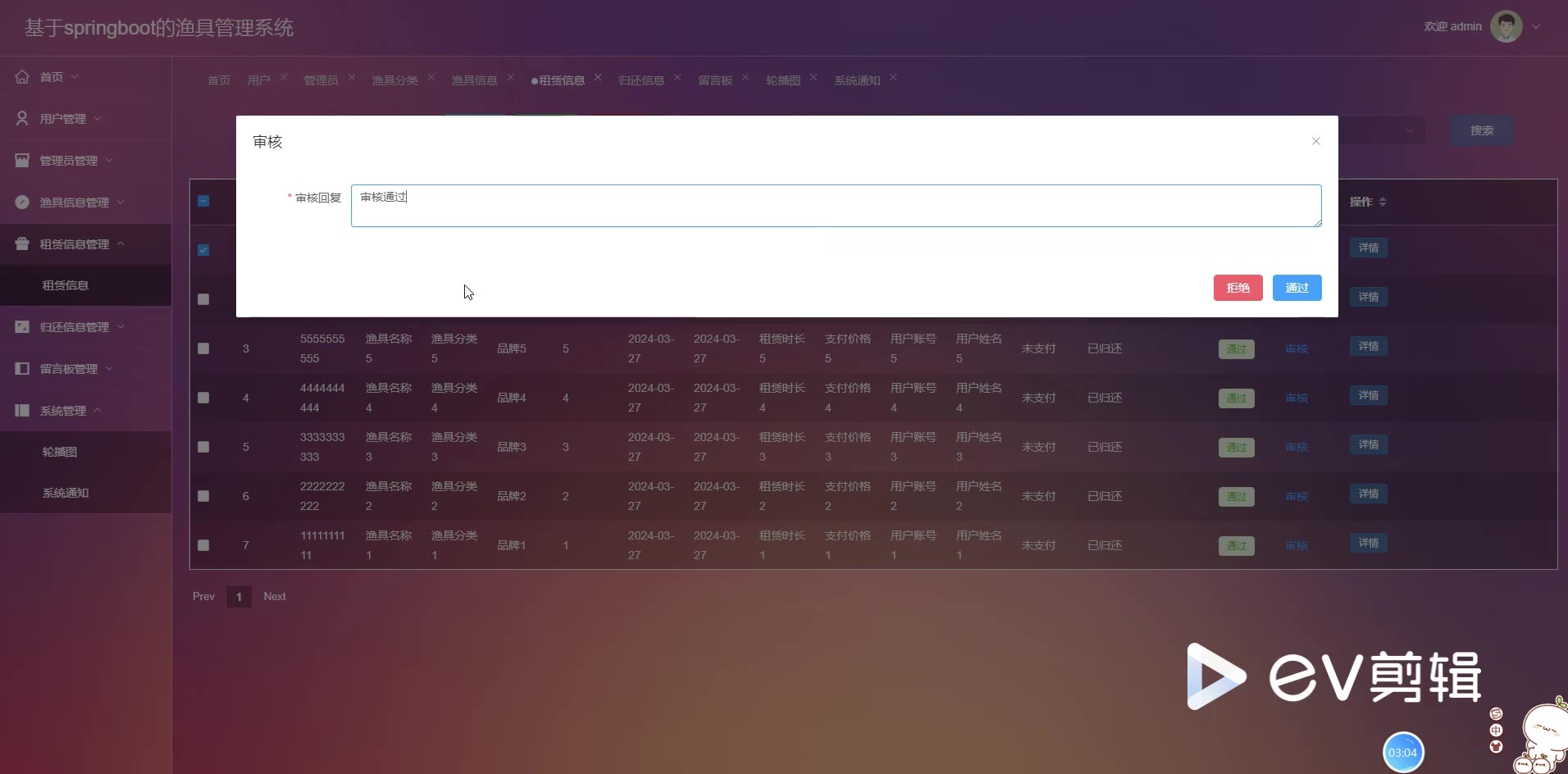The width and height of the screenshot is (1568, 774).
Task: Sort by the 操作 column arrows
Action: tap(1383, 202)
